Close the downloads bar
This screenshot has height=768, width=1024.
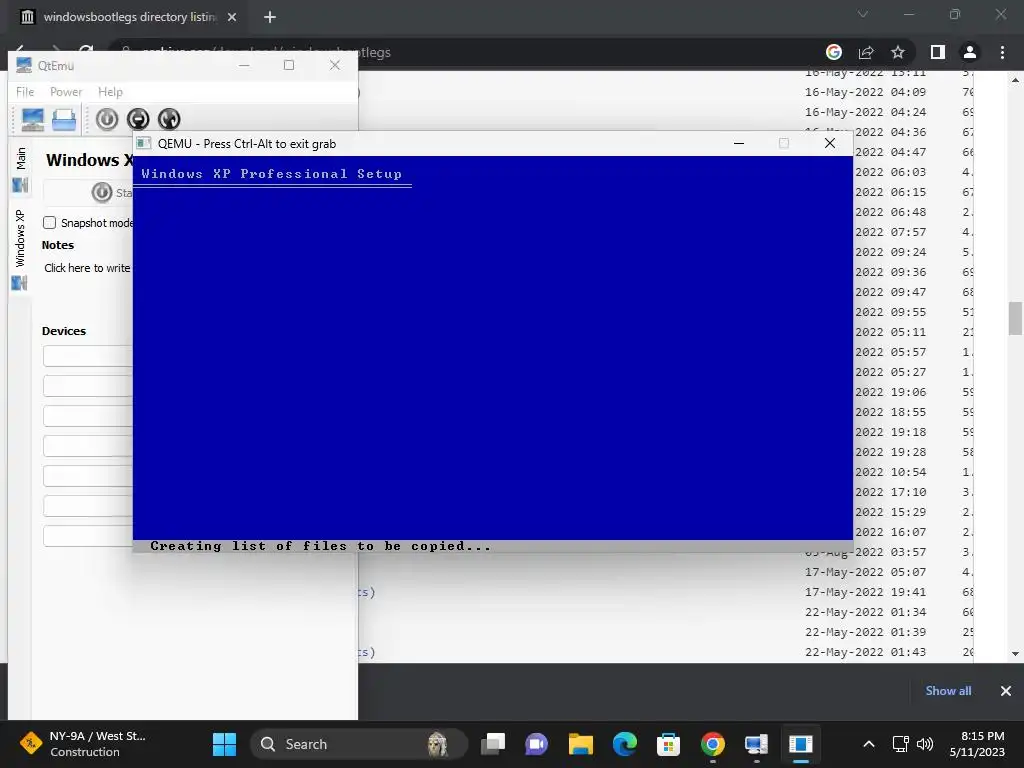pos(1006,691)
